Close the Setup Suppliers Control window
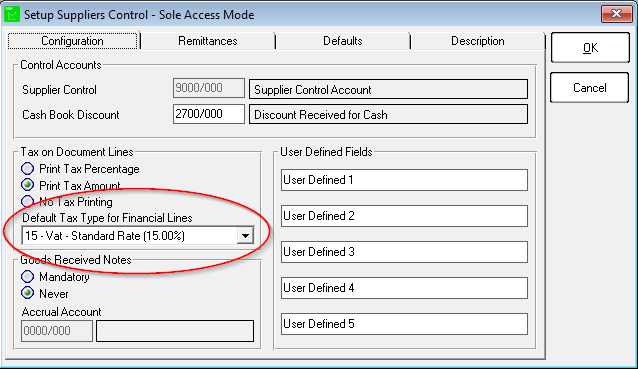Image resolution: width=638 pixels, height=369 pixels. point(616,14)
